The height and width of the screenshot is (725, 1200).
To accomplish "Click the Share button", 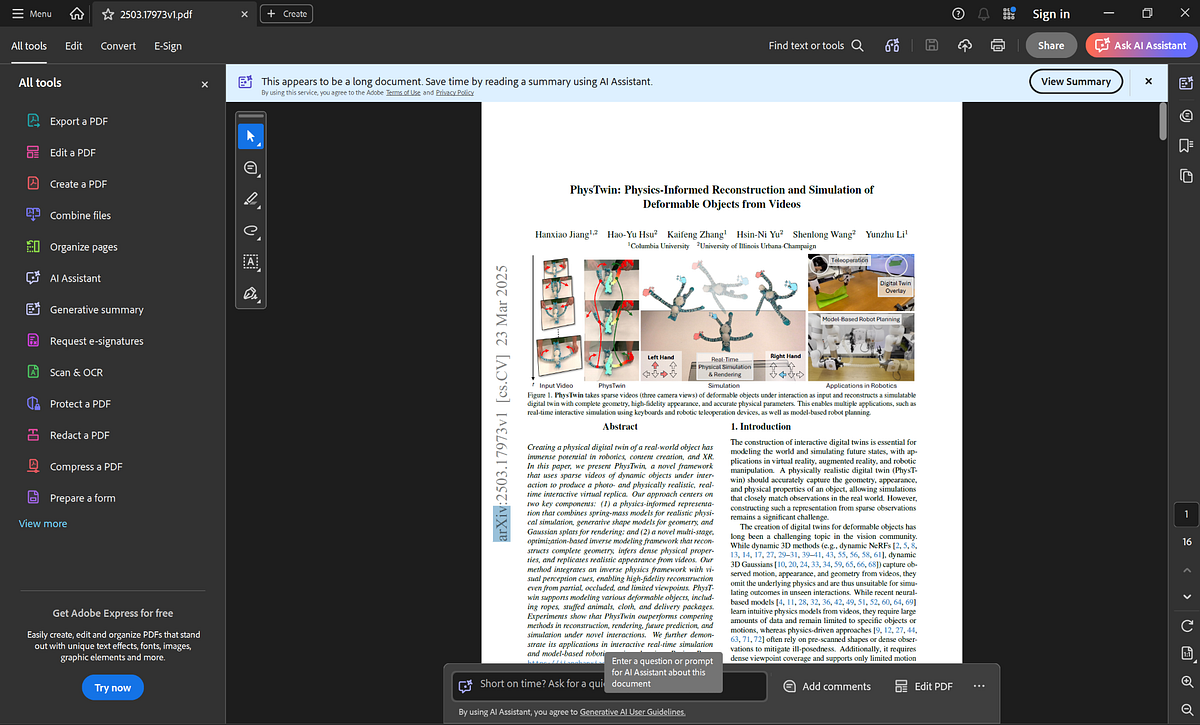I will (x=1051, y=45).
